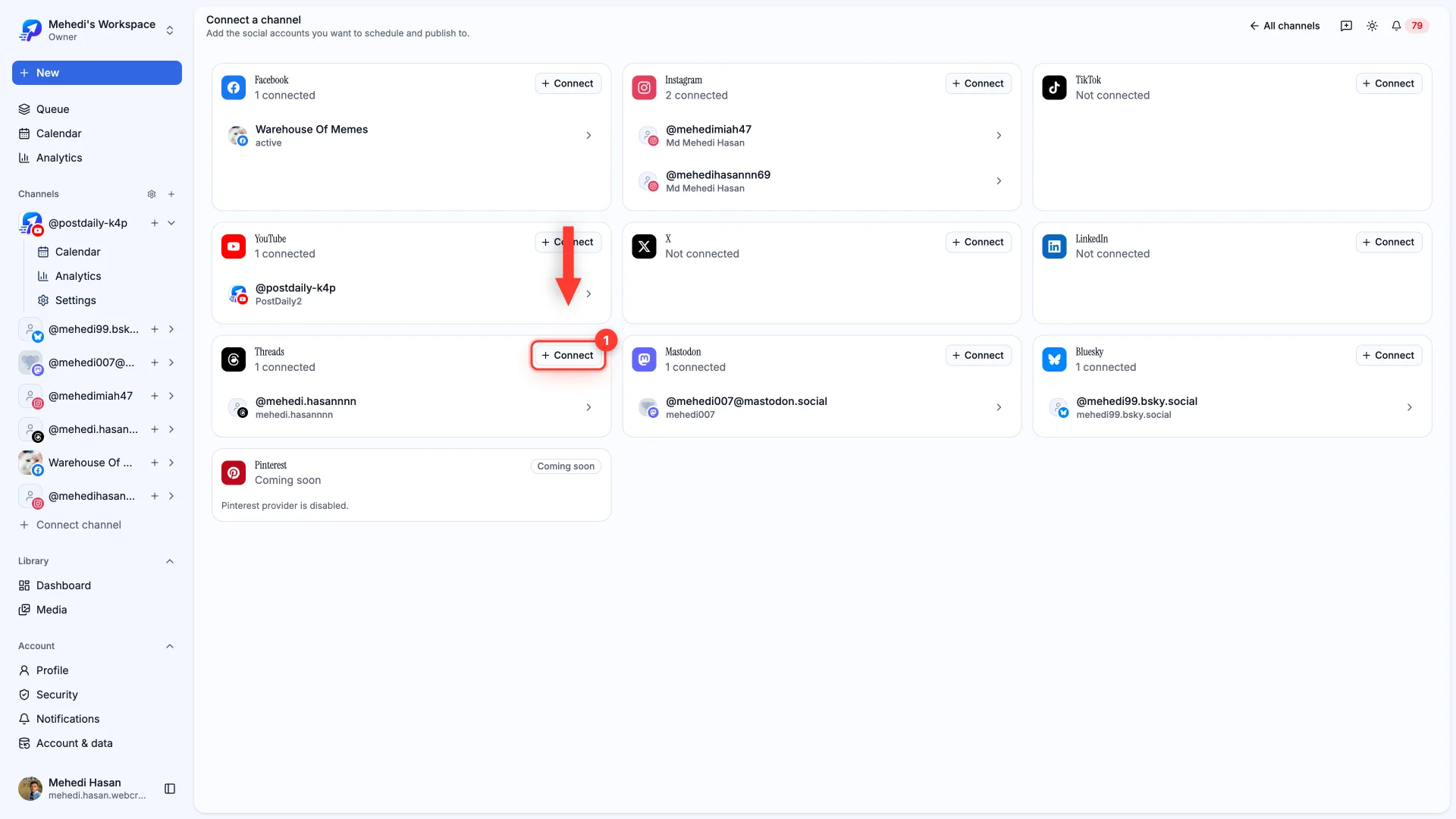1456x819 pixels.
Task: Click plus icon next to Channels header
Action: (x=171, y=194)
